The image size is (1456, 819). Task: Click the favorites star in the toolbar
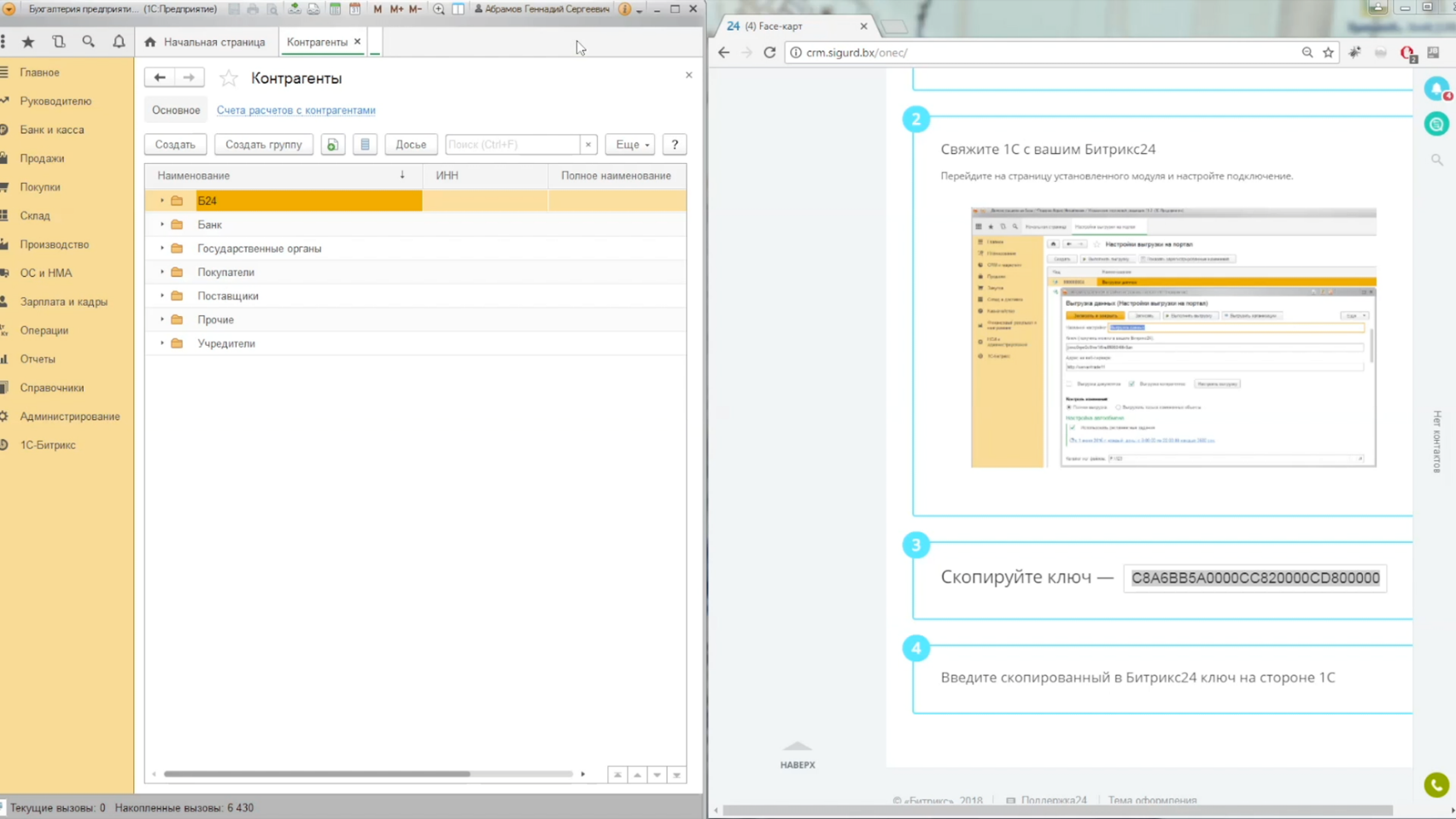coord(28,42)
